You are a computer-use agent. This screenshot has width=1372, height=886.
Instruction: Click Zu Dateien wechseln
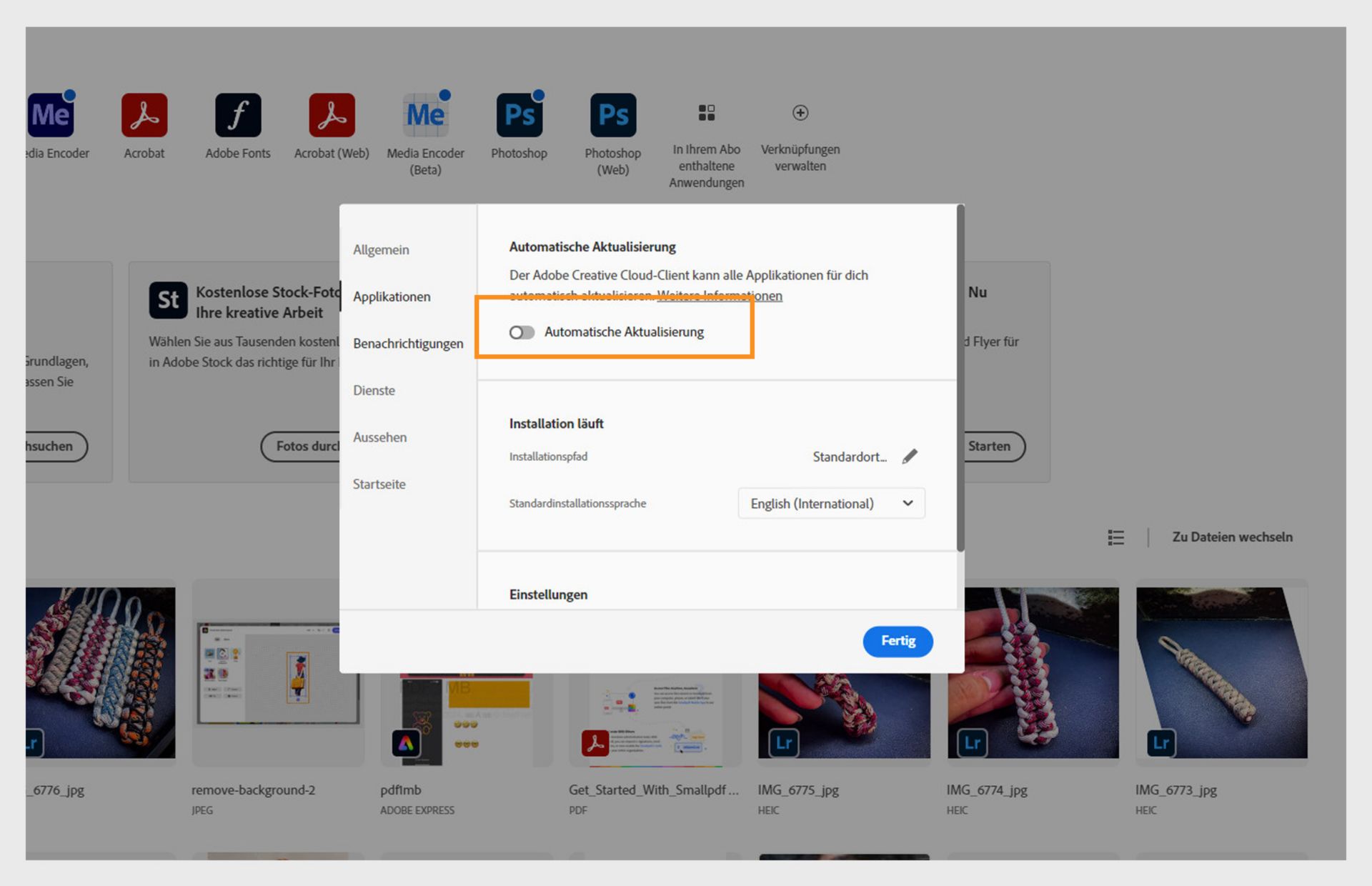coord(1232,537)
